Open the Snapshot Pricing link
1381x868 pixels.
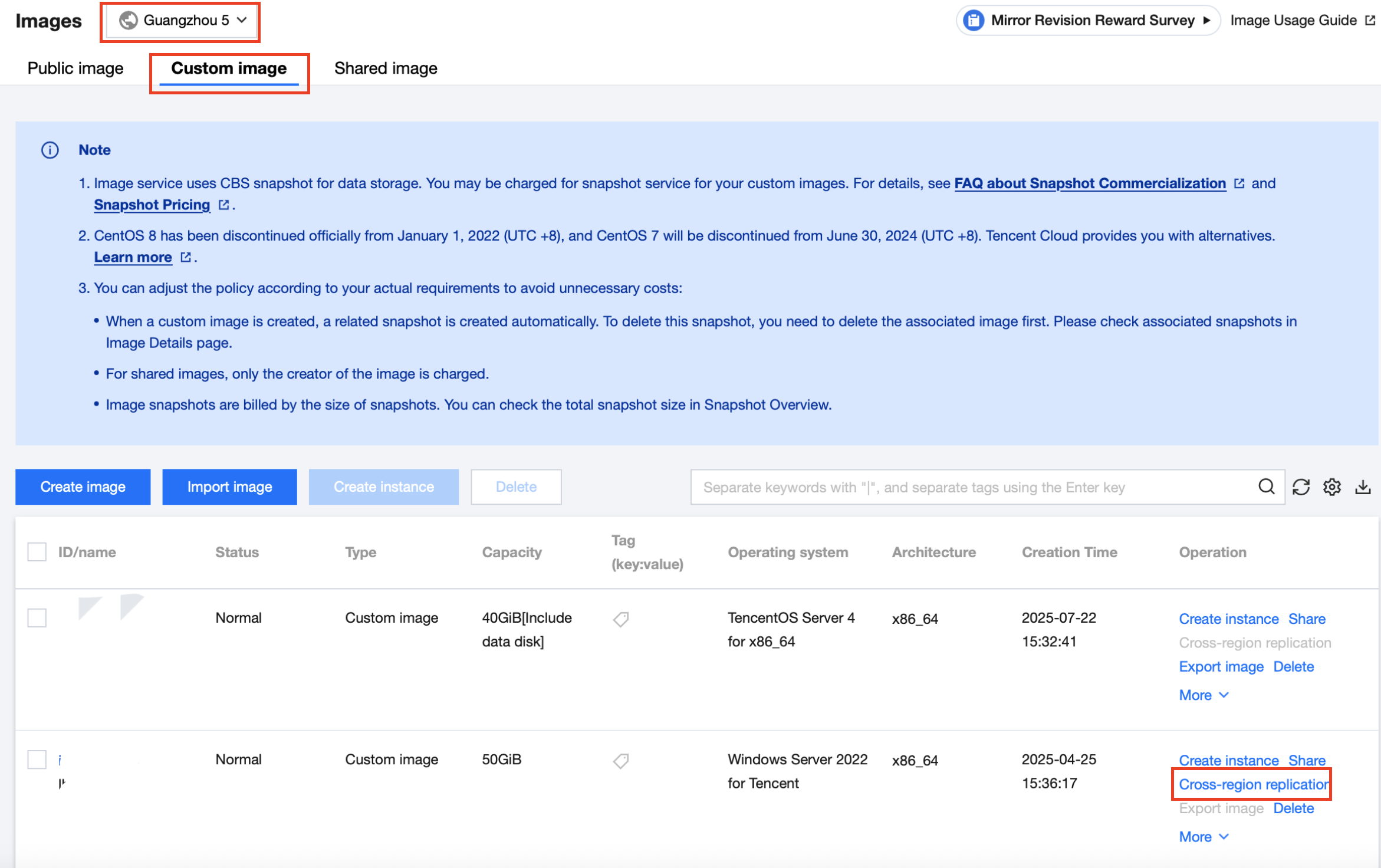coord(152,205)
